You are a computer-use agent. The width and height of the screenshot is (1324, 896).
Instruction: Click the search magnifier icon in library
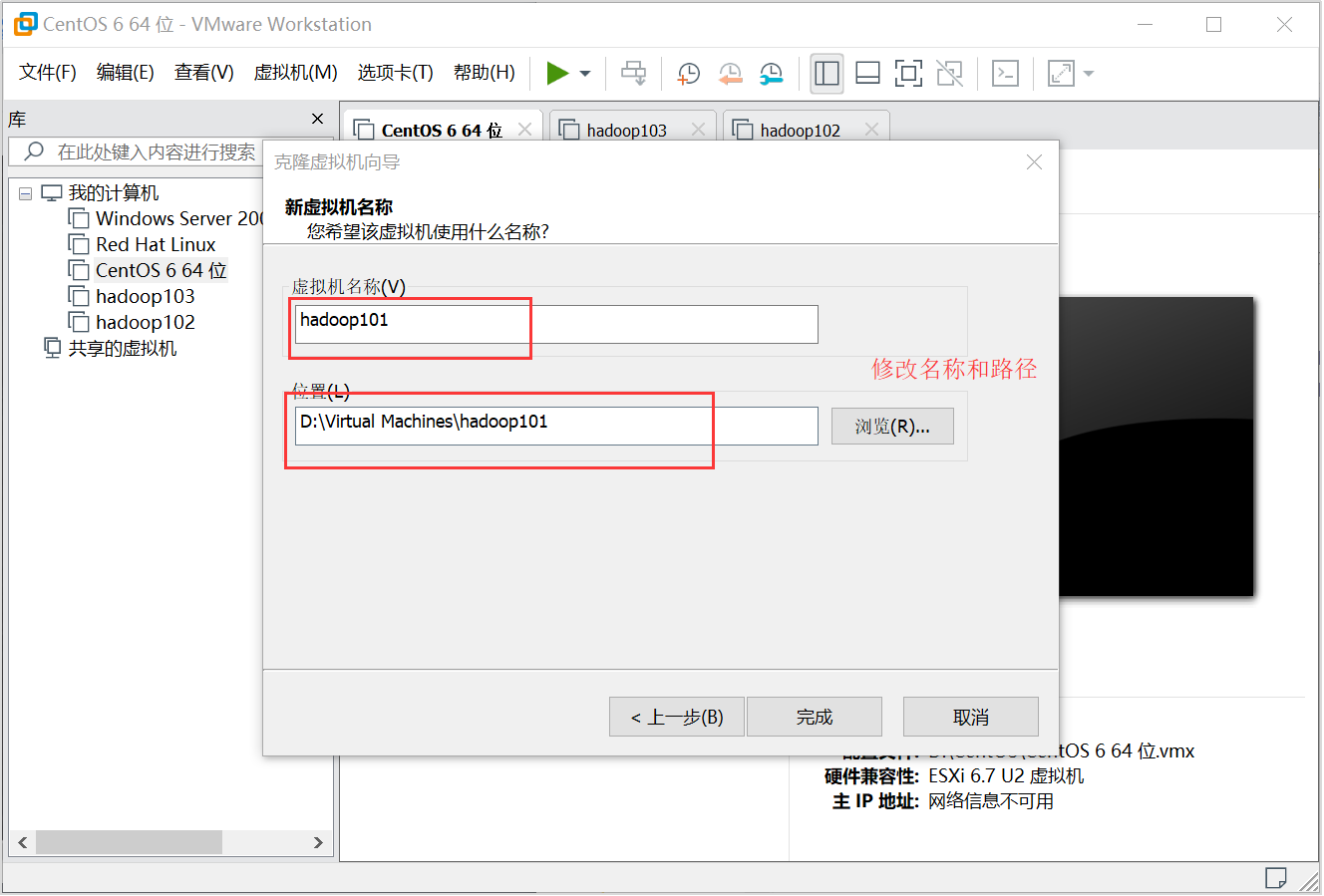click(x=34, y=151)
